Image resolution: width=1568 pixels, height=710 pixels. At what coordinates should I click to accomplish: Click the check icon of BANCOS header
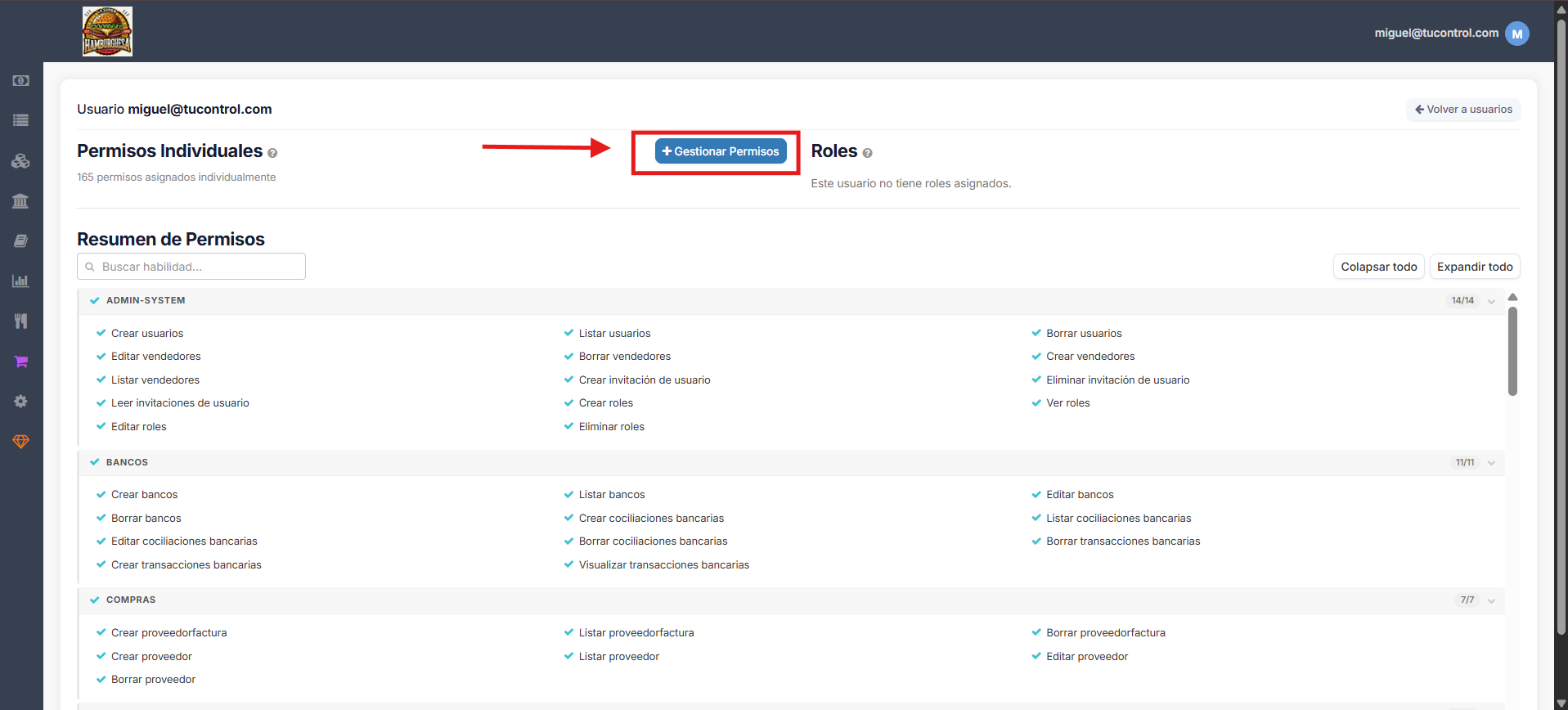pos(95,462)
